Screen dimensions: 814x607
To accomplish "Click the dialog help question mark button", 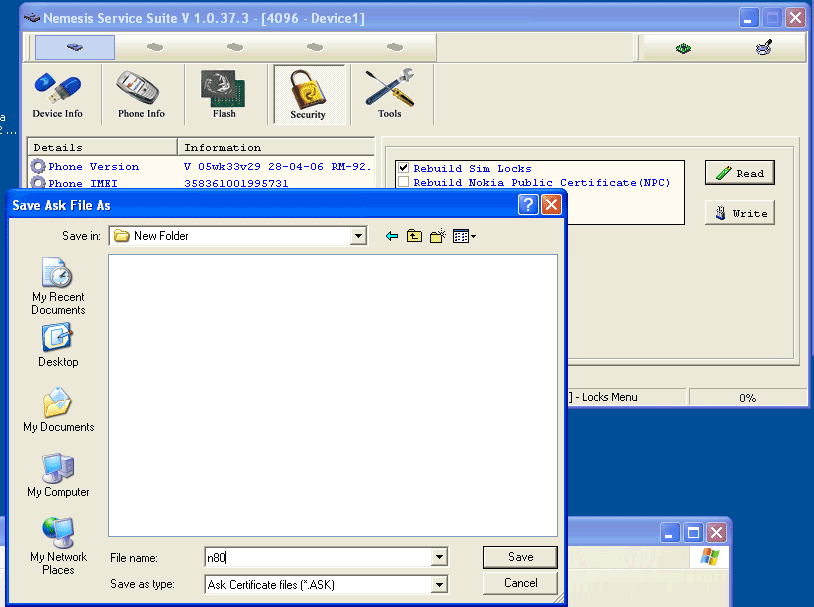I will pyautogui.click(x=528, y=205).
